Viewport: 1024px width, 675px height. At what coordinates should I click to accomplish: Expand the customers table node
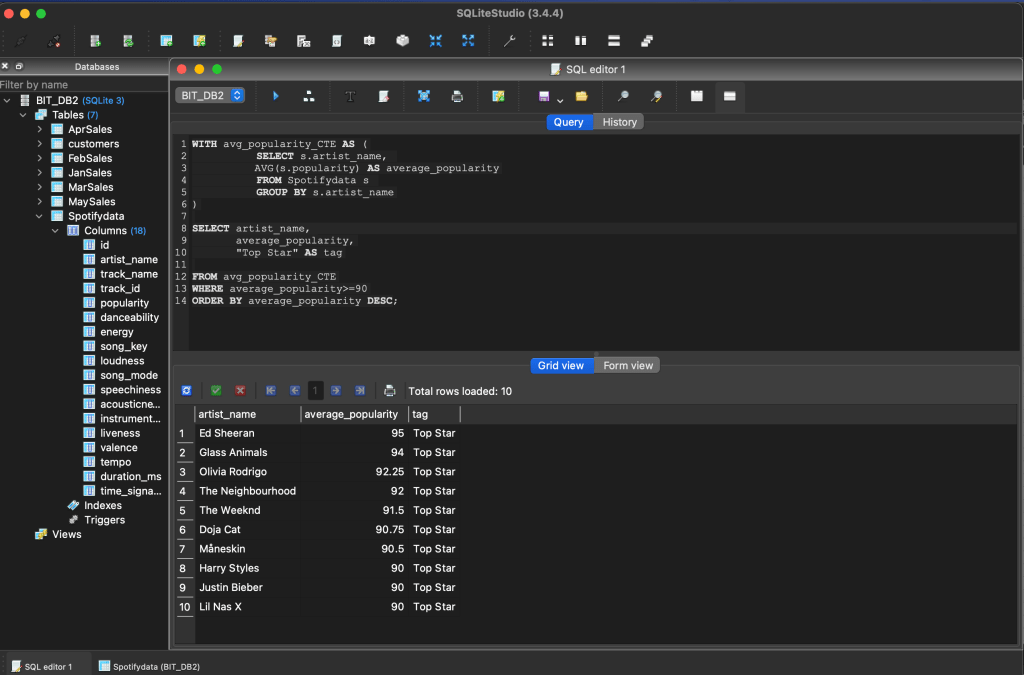(40, 144)
